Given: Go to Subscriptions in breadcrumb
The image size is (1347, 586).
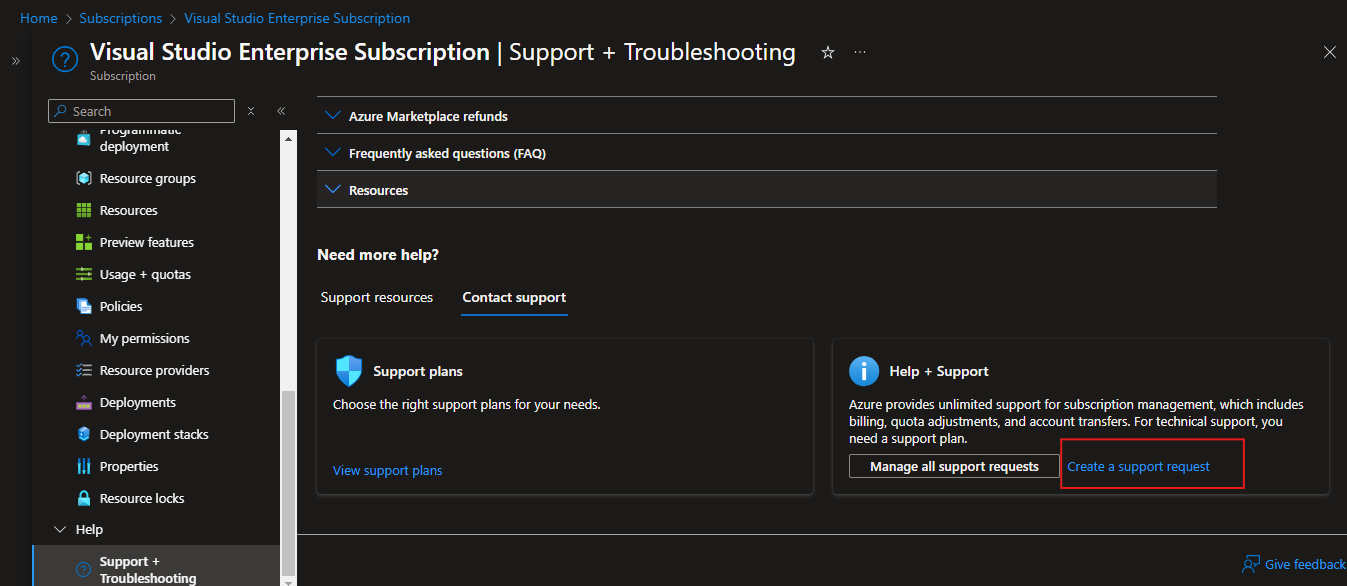Looking at the screenshot, I should (x=120, y=18).
